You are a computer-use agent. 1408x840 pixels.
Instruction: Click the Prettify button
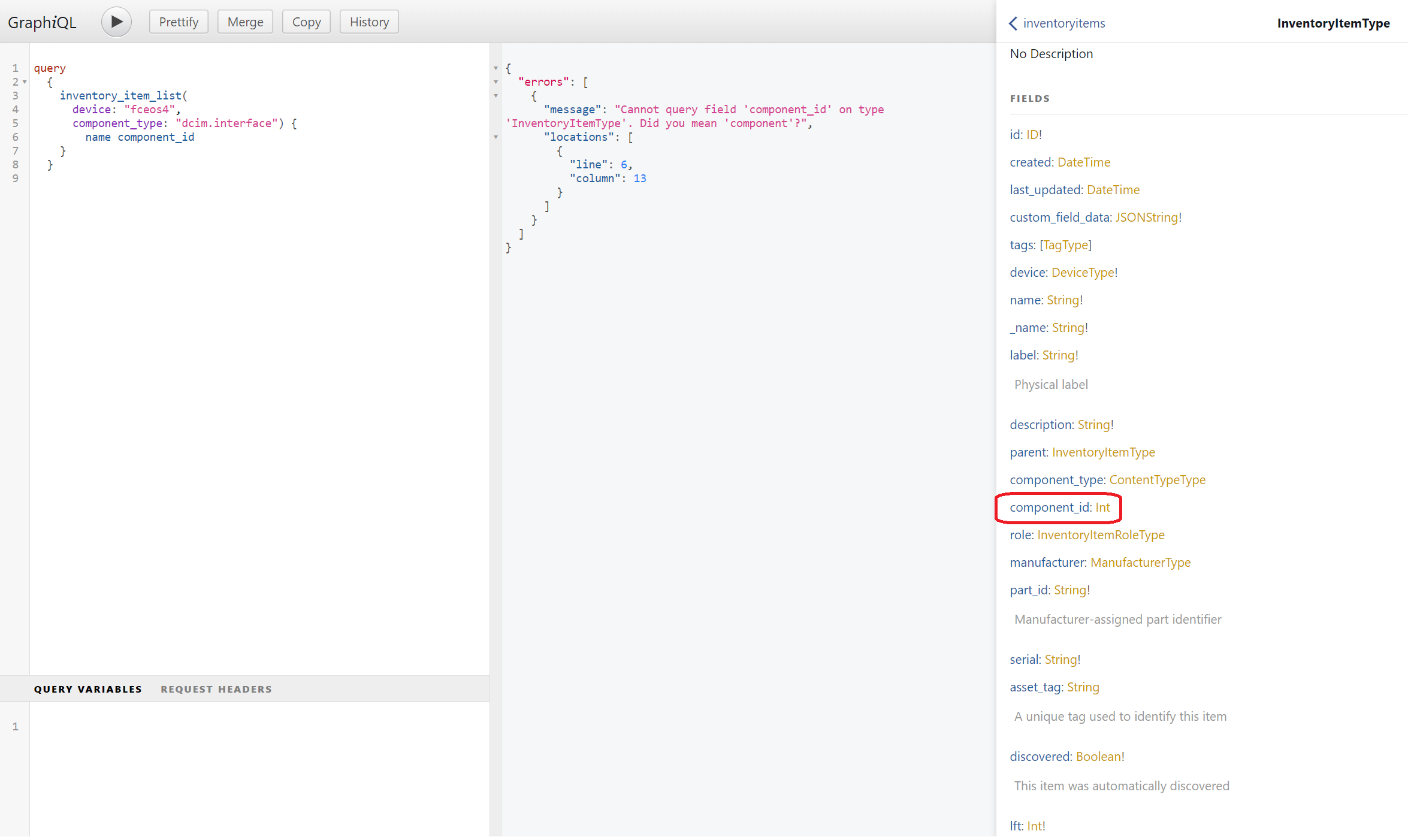179,22
